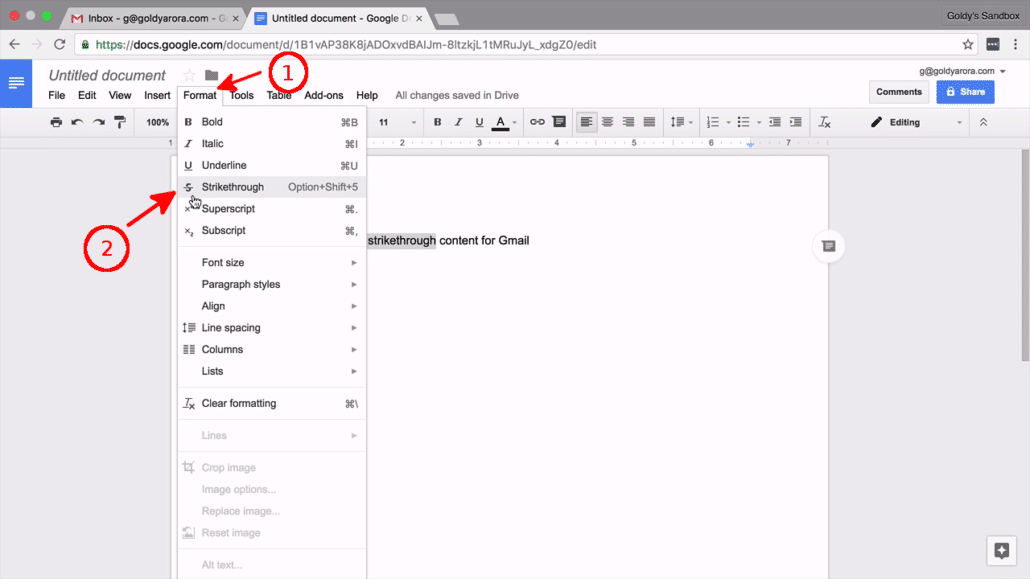Click the blue Share button
Image resolution: width=1030 pixels, height=579 pixels.
pyautogui.click(x=964, y=91)
